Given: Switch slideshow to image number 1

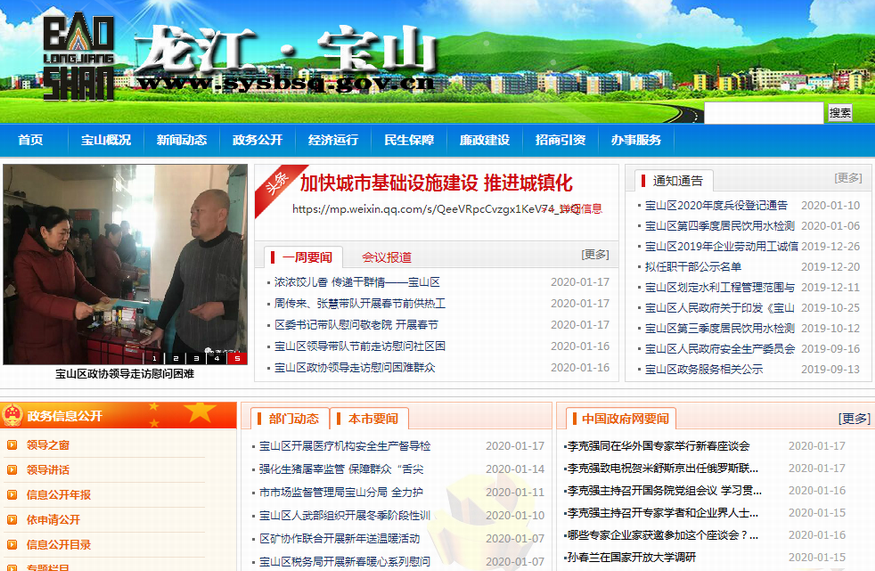Looking at the screenshot, I should click(155, 357).
